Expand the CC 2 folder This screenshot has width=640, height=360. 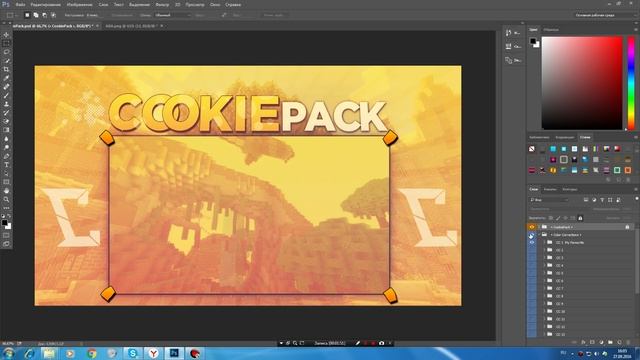point(544,250)
